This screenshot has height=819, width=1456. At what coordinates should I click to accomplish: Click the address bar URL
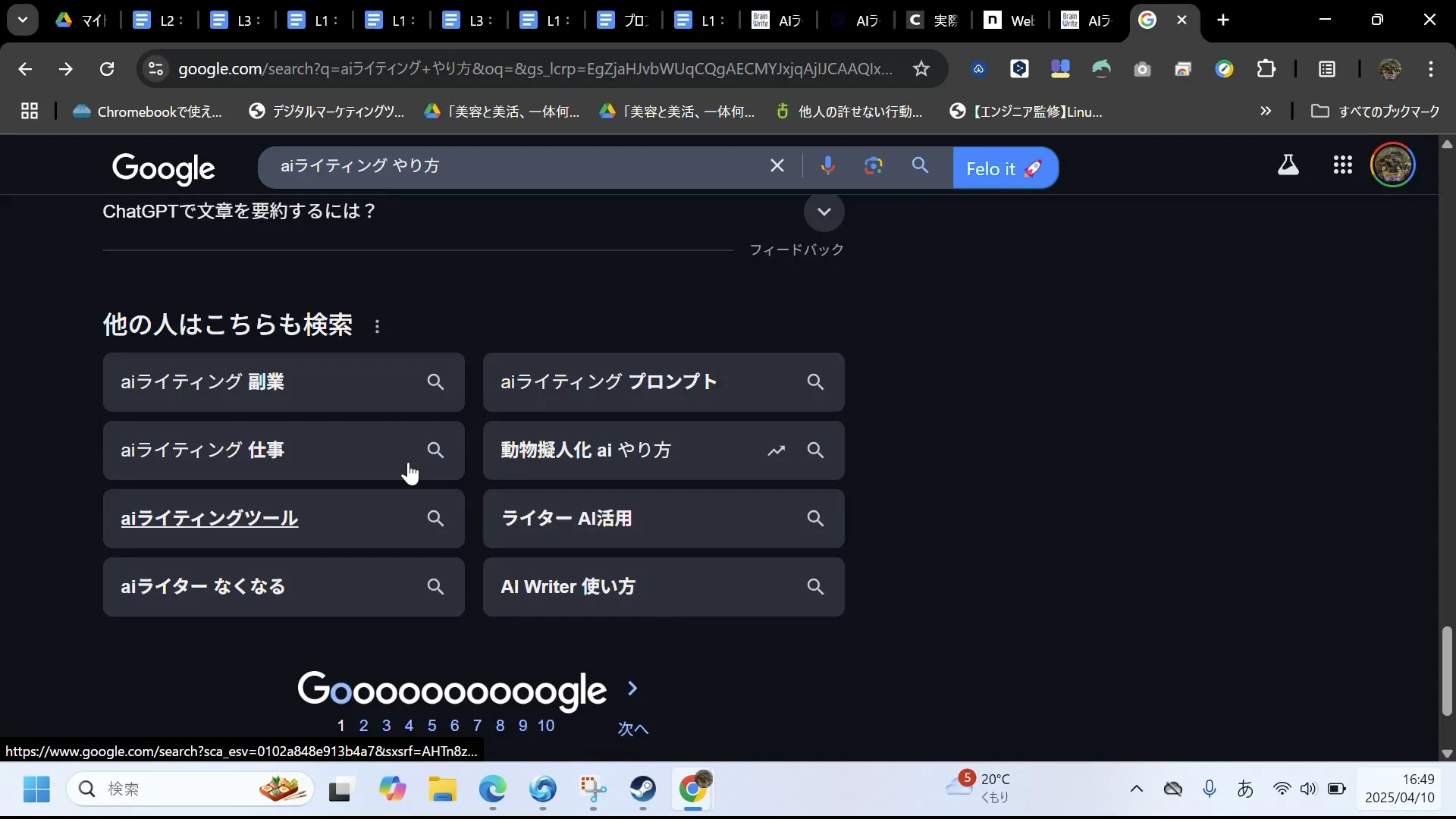click(535, 69)
